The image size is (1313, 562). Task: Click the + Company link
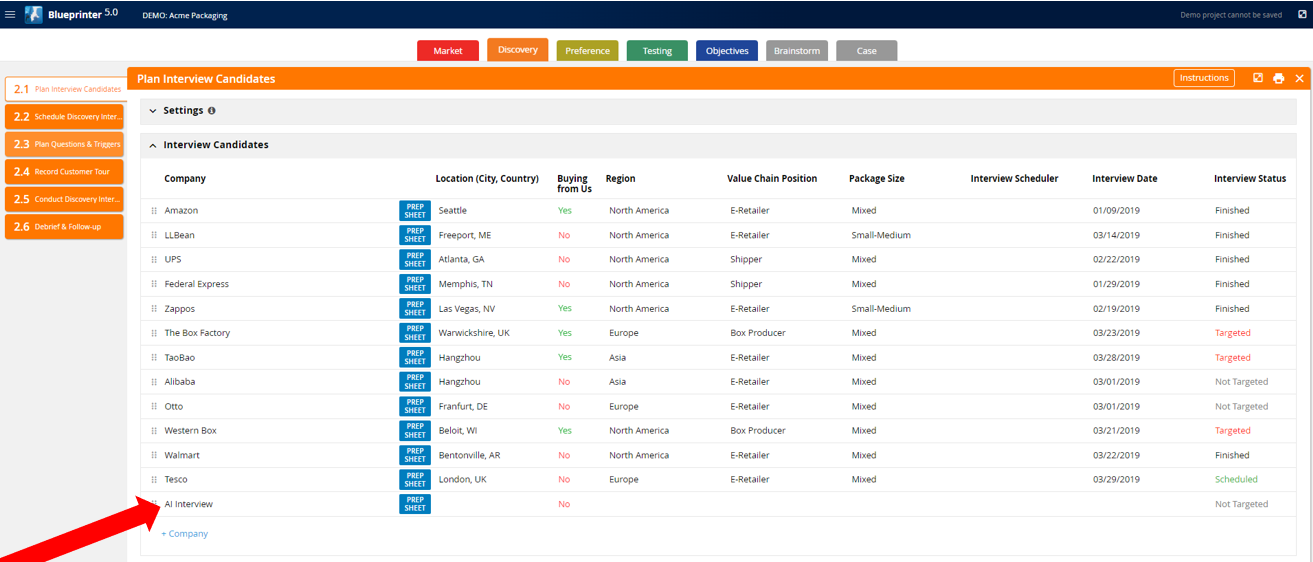pos(185,534)
